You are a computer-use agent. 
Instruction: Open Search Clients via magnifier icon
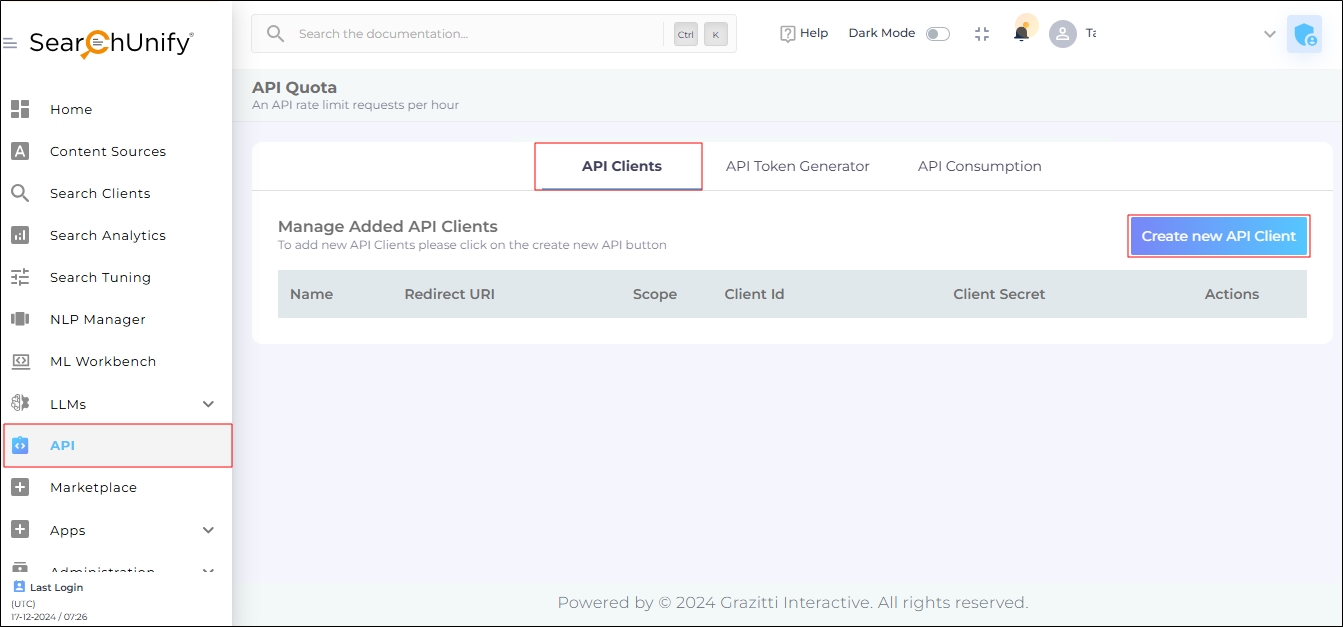coord(20,193)
